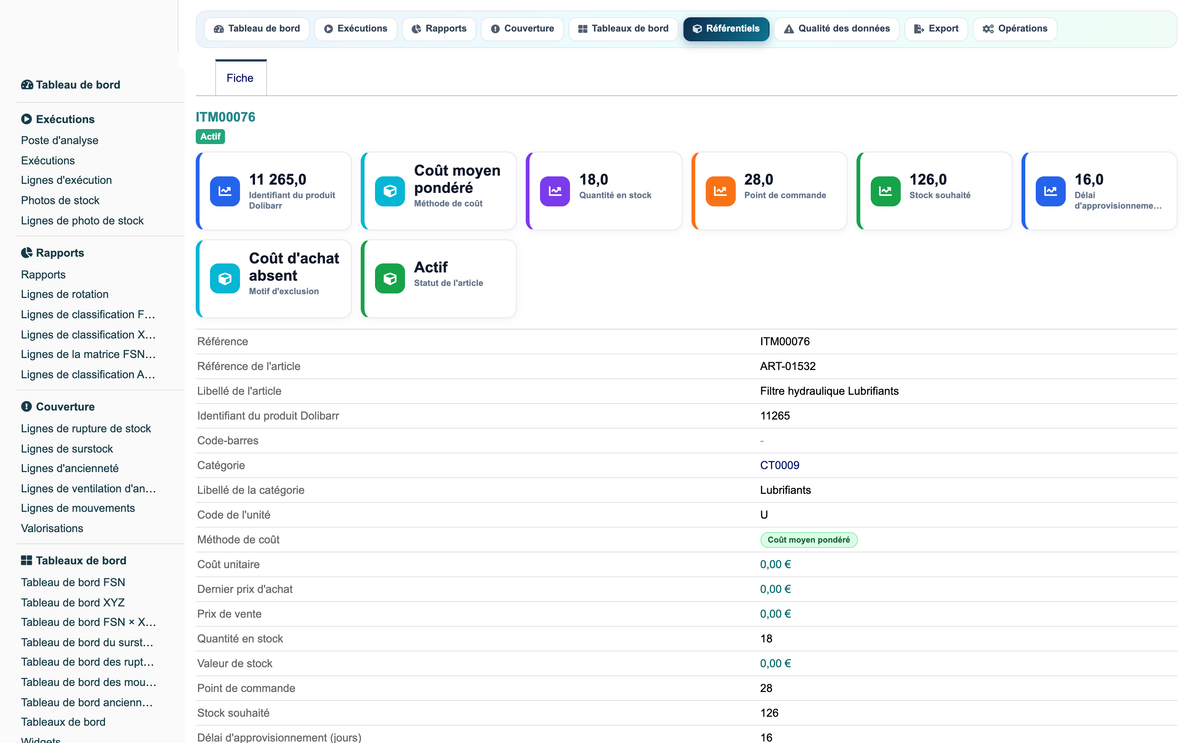The width and height of the screenshot is (1200, 743).
Task: Open Tableau de bord XYZ in the sidebar
Action: pos(73,603)
